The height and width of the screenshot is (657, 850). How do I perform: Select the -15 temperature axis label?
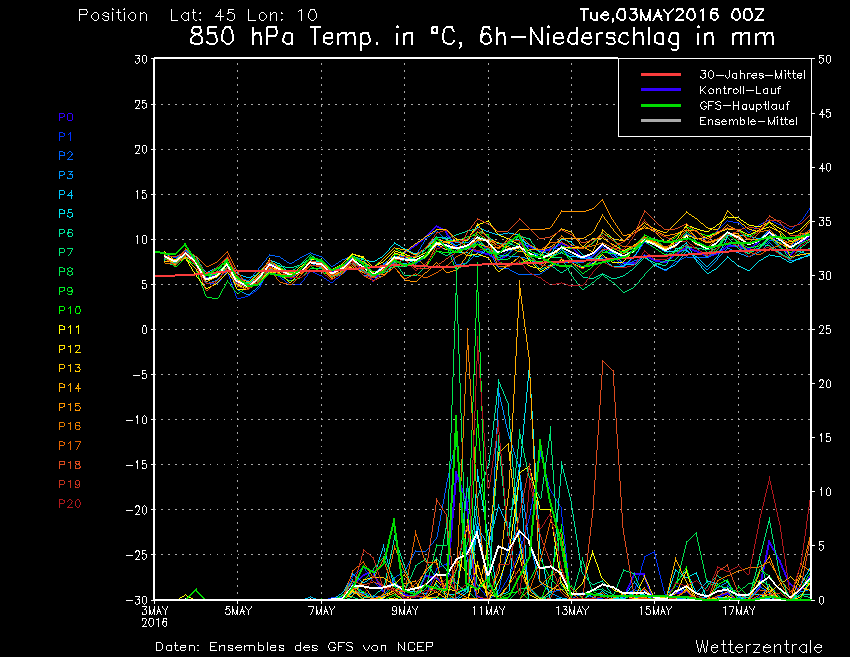[x=137, y=465]
